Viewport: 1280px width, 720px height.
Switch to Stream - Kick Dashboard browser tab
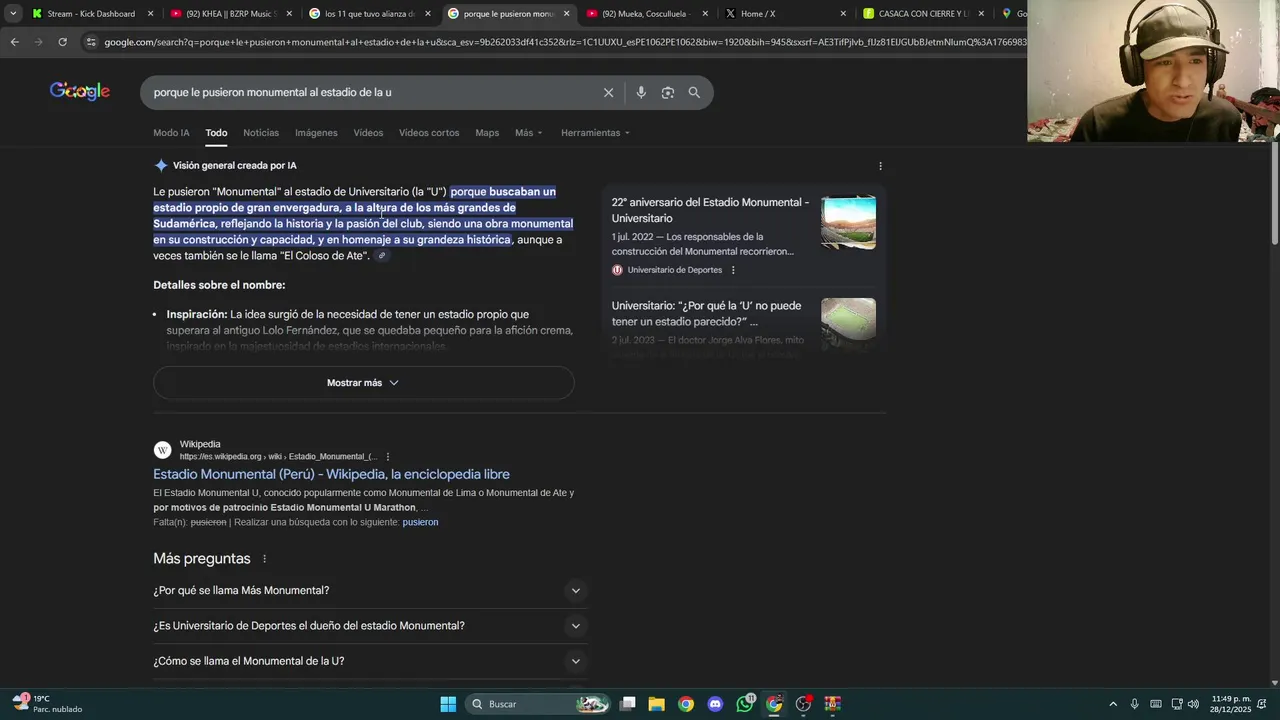(x=90, y=14)
